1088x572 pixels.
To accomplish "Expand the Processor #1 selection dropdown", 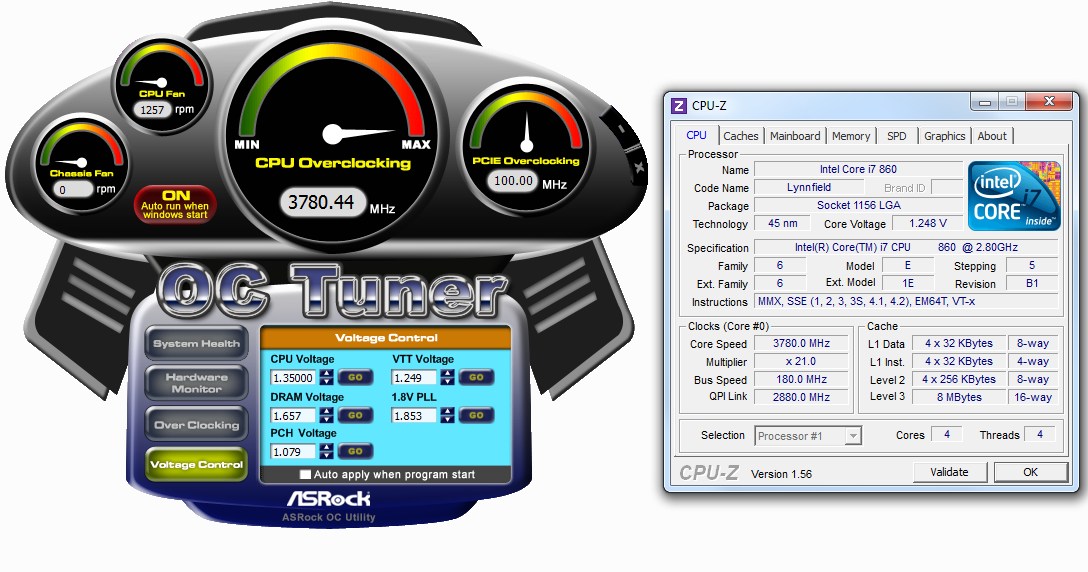I will (x=853, y=436).
